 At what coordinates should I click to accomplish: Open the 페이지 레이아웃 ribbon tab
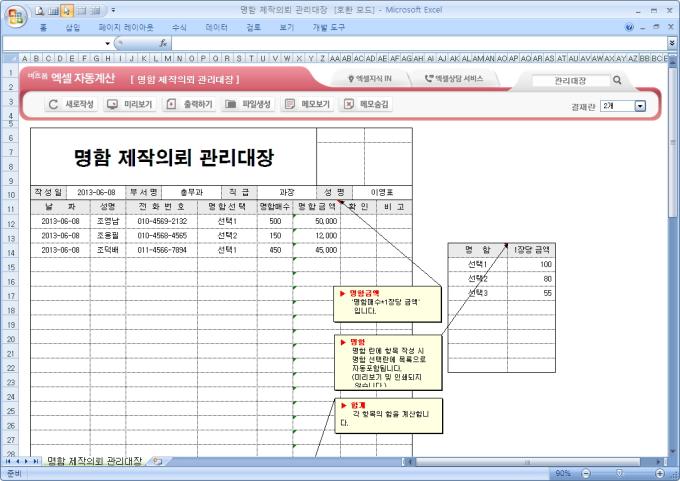pos(126,28)
